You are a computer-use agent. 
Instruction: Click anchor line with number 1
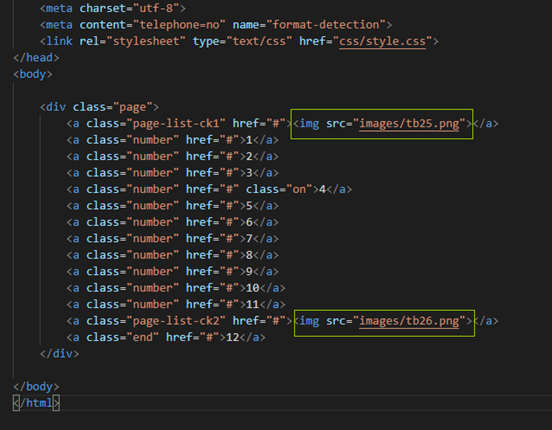click(172, 140)
